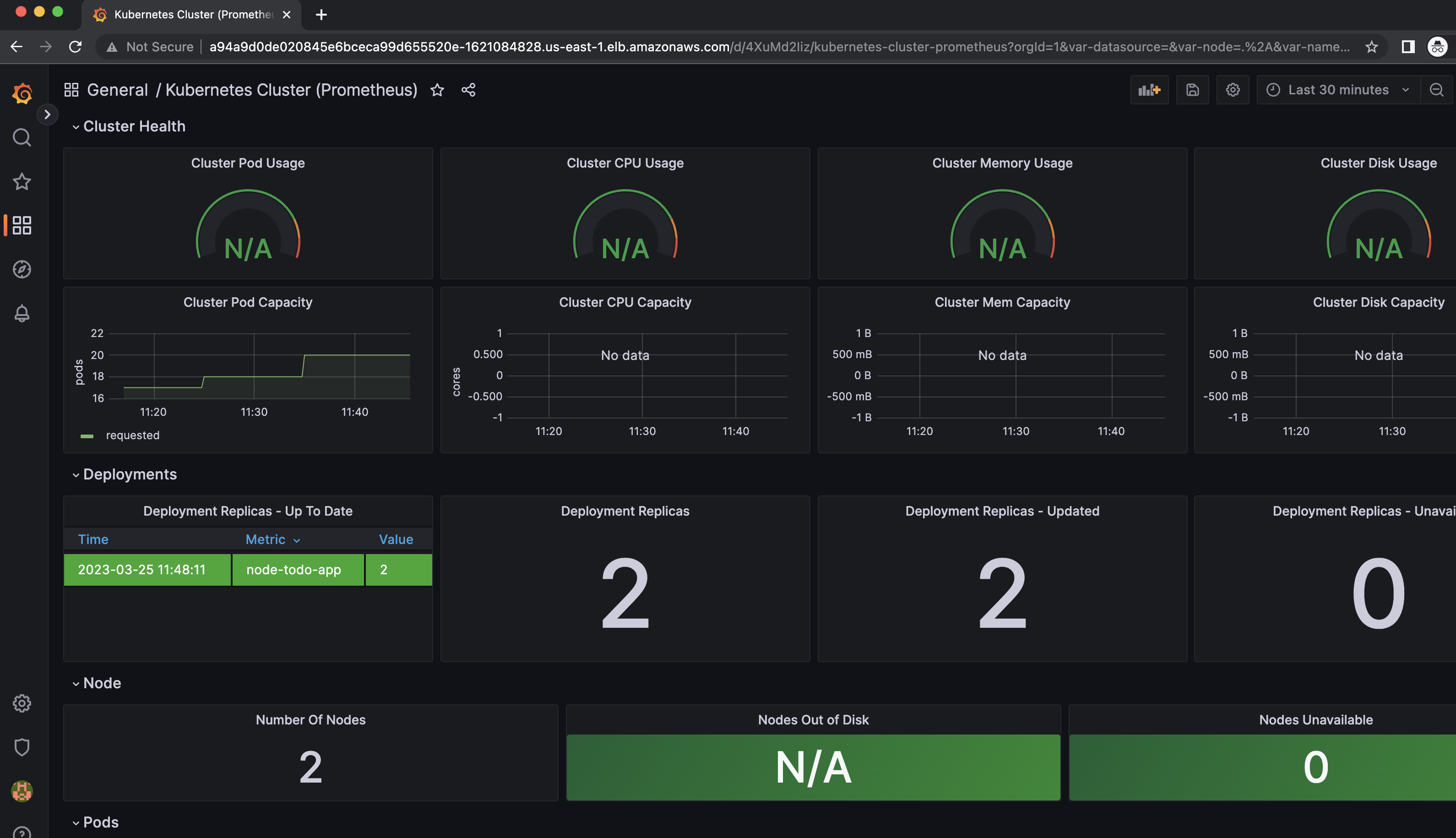
Task: Star this Kubernetes Cluster dashboard
Action: click(x=437, y=90)
